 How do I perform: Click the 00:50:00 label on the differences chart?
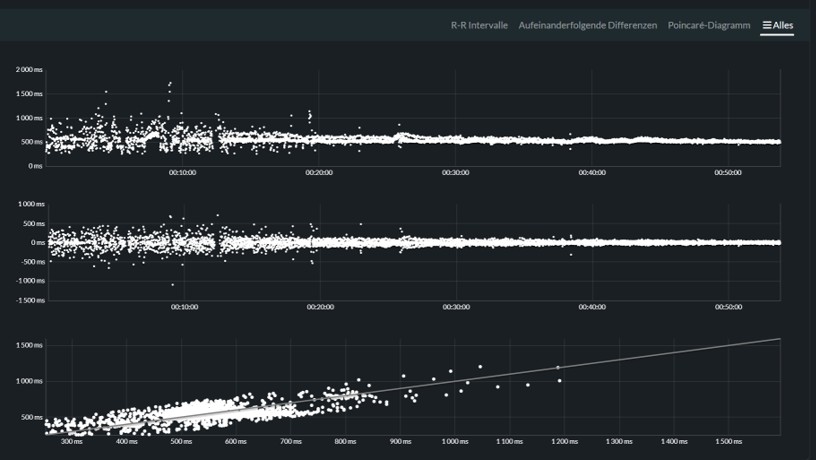[x=728, y=307]
